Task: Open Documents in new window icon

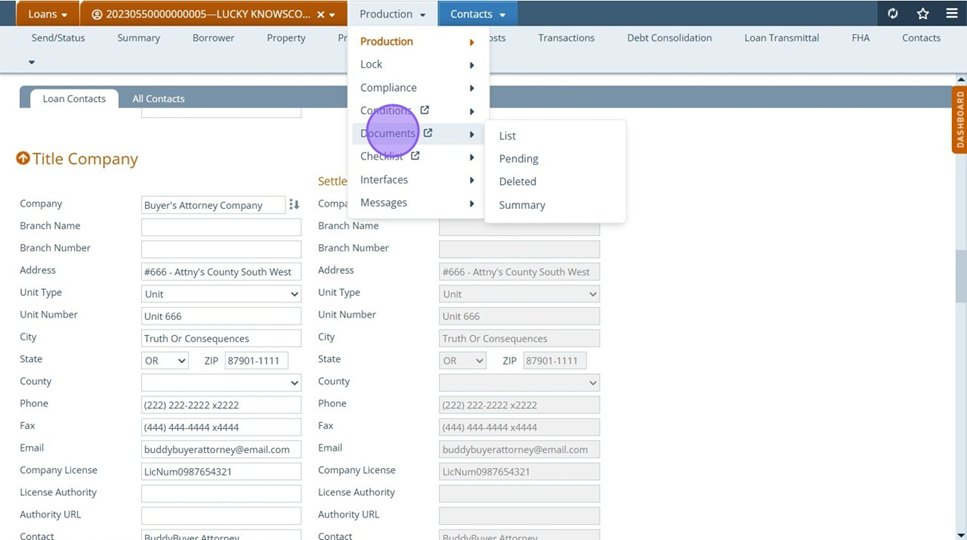Action: tap(428, 133)
